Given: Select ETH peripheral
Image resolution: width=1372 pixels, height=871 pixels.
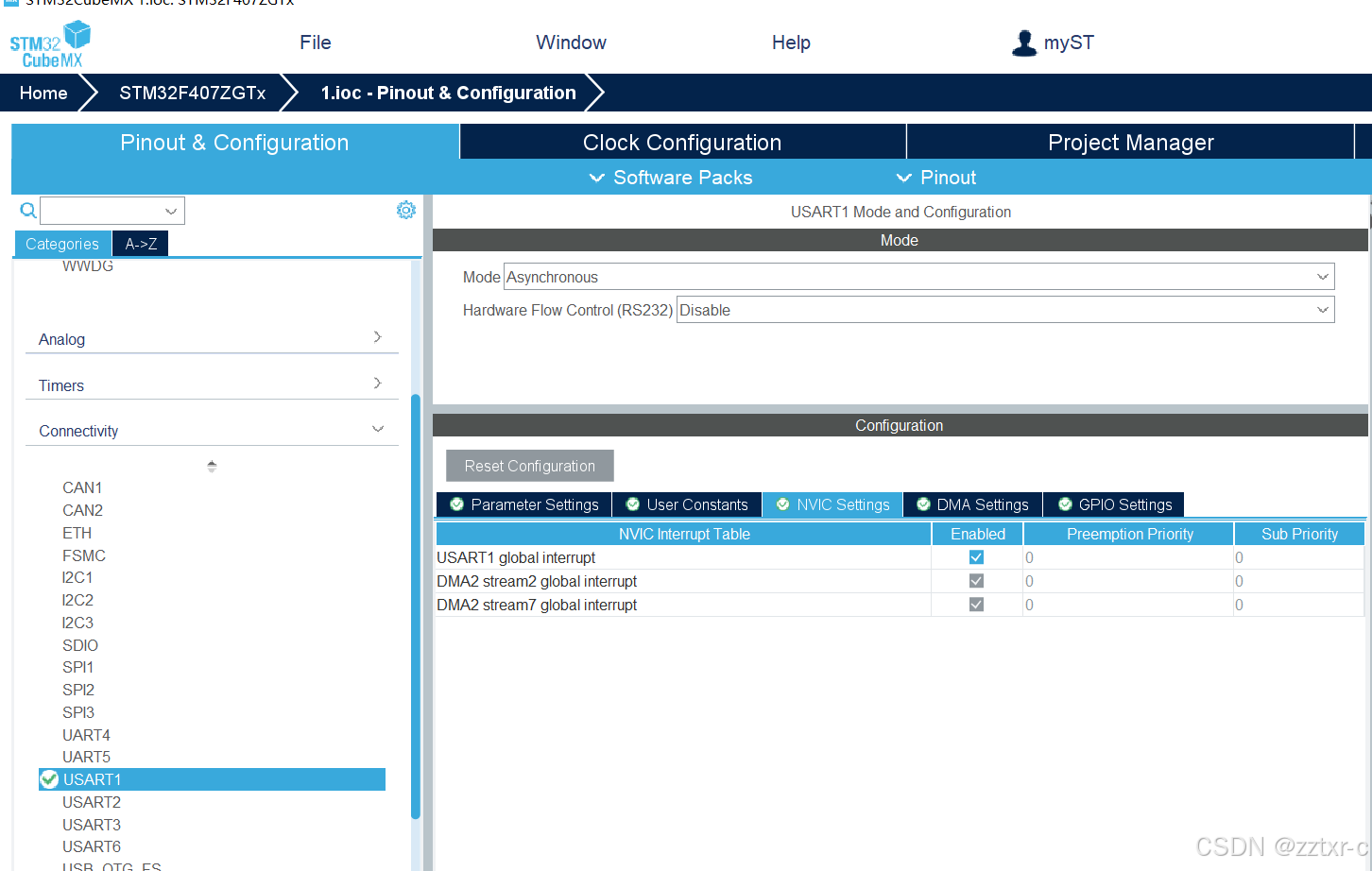Looking at the screenshot, I should [x=77, y=533].
